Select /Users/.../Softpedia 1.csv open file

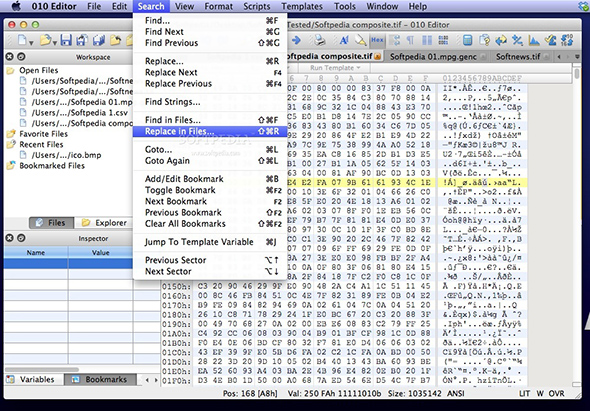[79, 113]
